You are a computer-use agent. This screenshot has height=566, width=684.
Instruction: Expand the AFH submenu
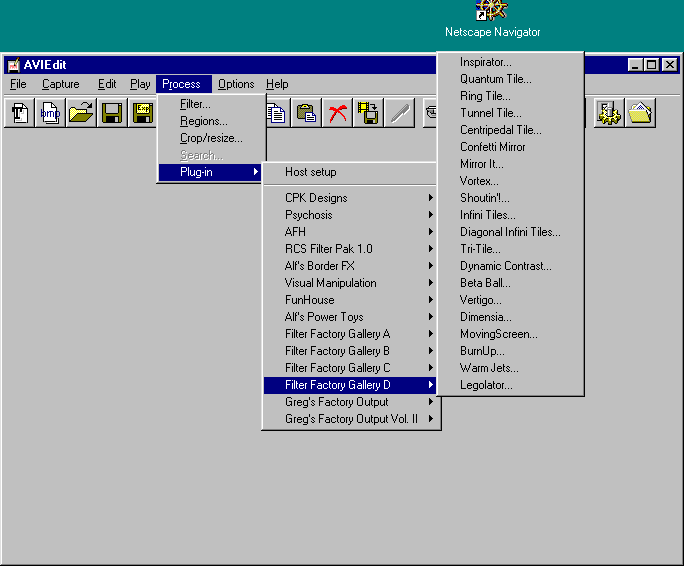351,232
